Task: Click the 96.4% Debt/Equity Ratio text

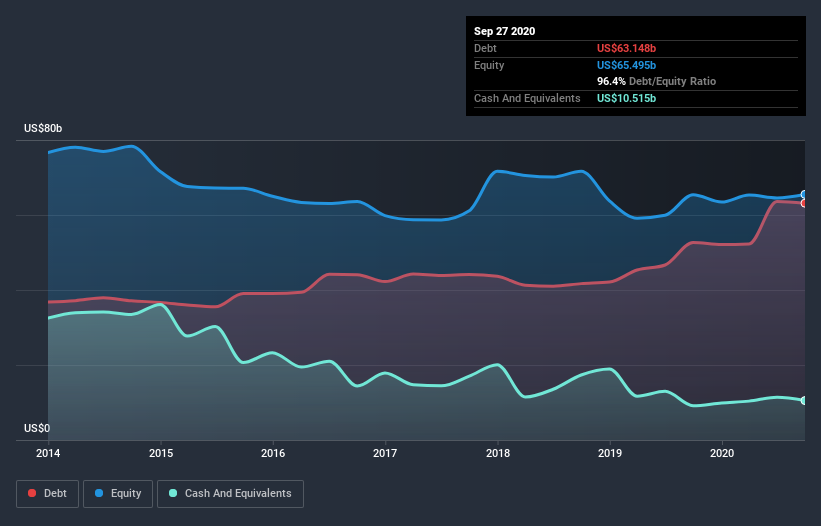Action: tap(657, 82)
